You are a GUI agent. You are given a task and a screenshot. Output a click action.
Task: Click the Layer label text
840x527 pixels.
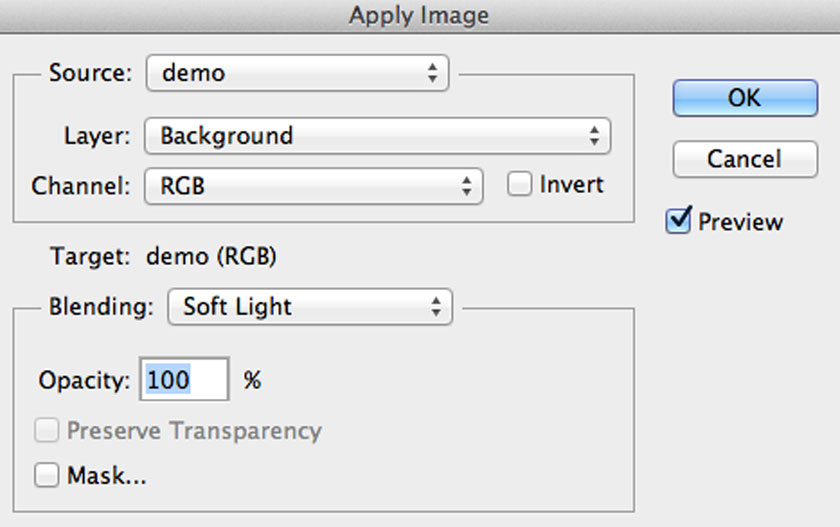pyautogui.click(x=97, y=136)
